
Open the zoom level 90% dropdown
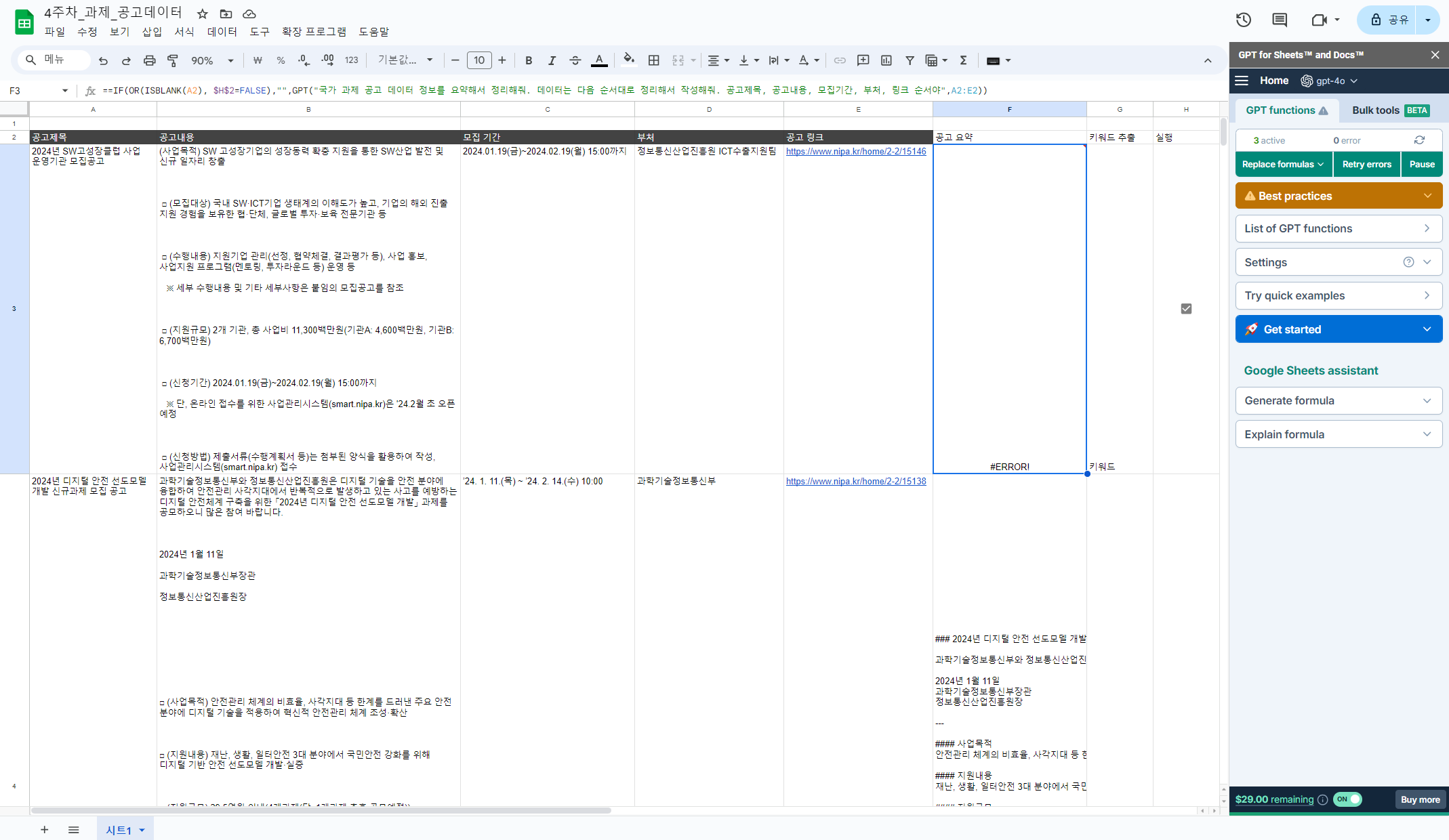[212, 61]
